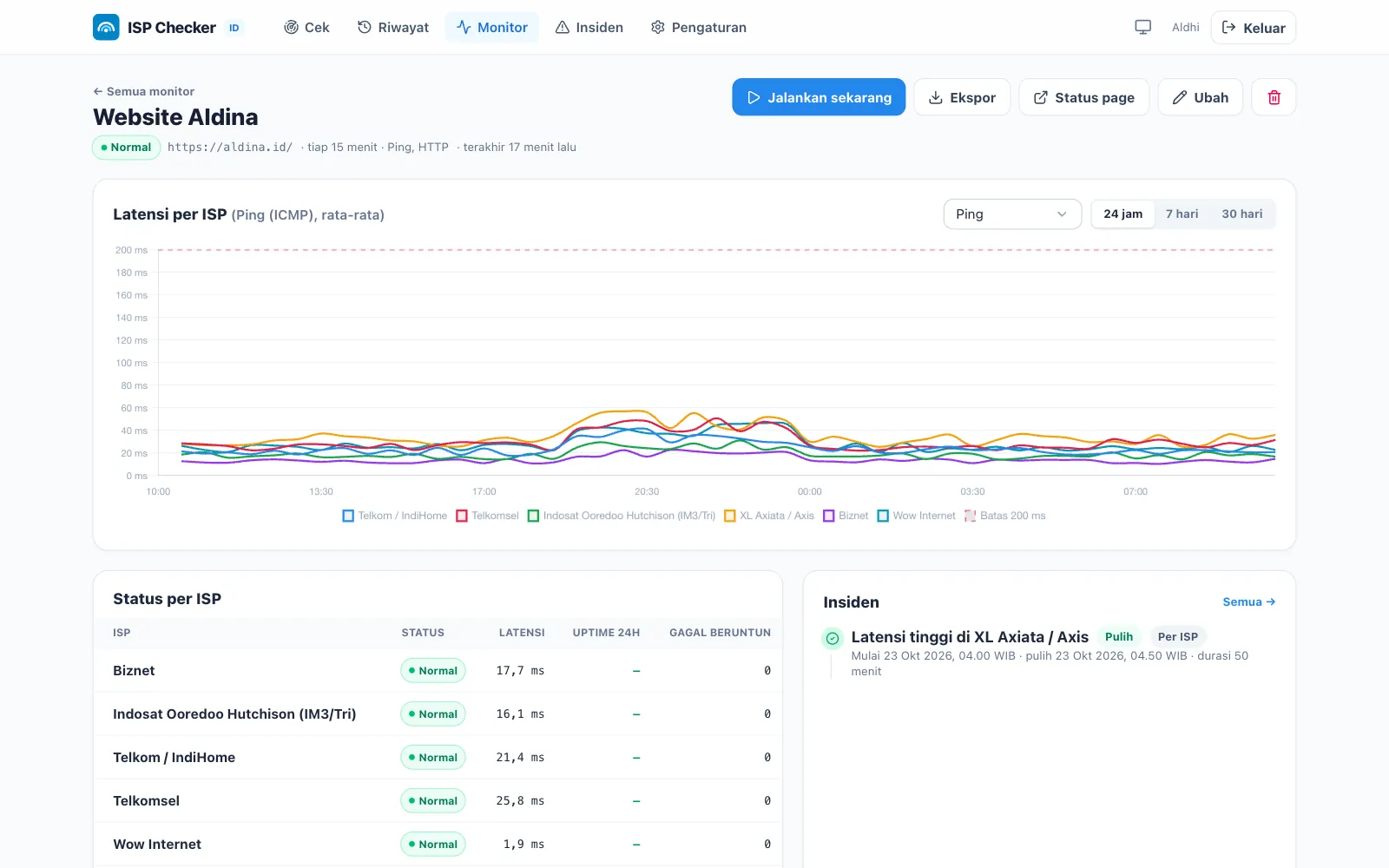Switch to the 30 hari range
Screen dimensions: 1389x868
tap(1241, 214)
